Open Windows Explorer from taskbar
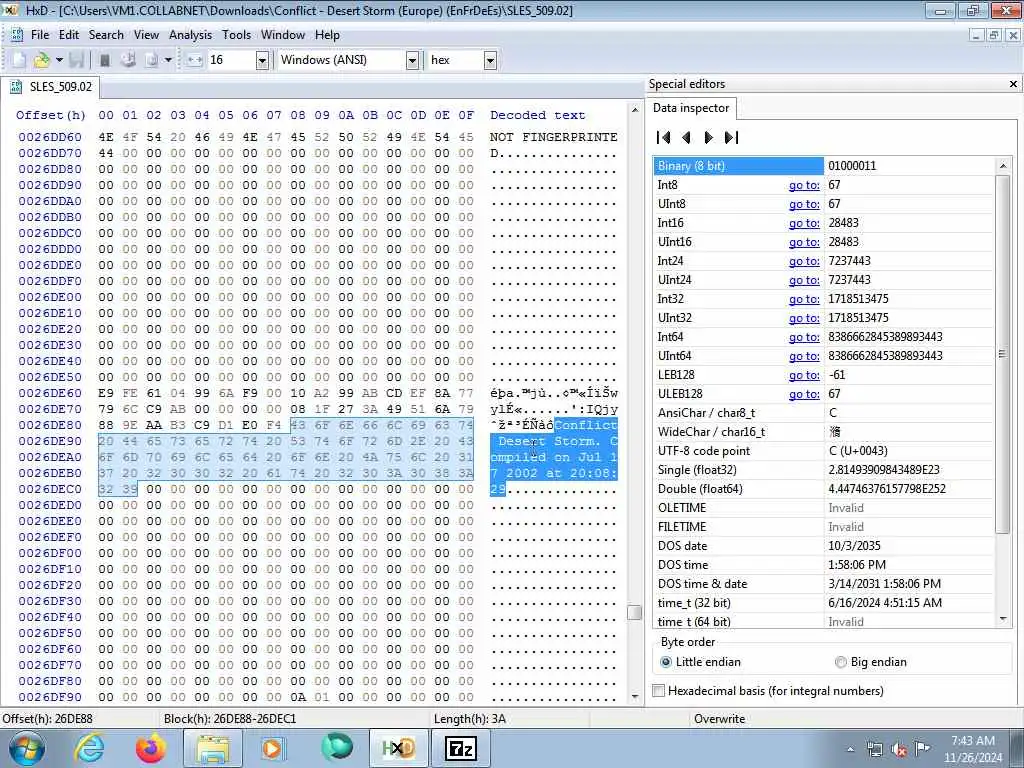This screenshot has width=1024, height=768. coord(212,749)
